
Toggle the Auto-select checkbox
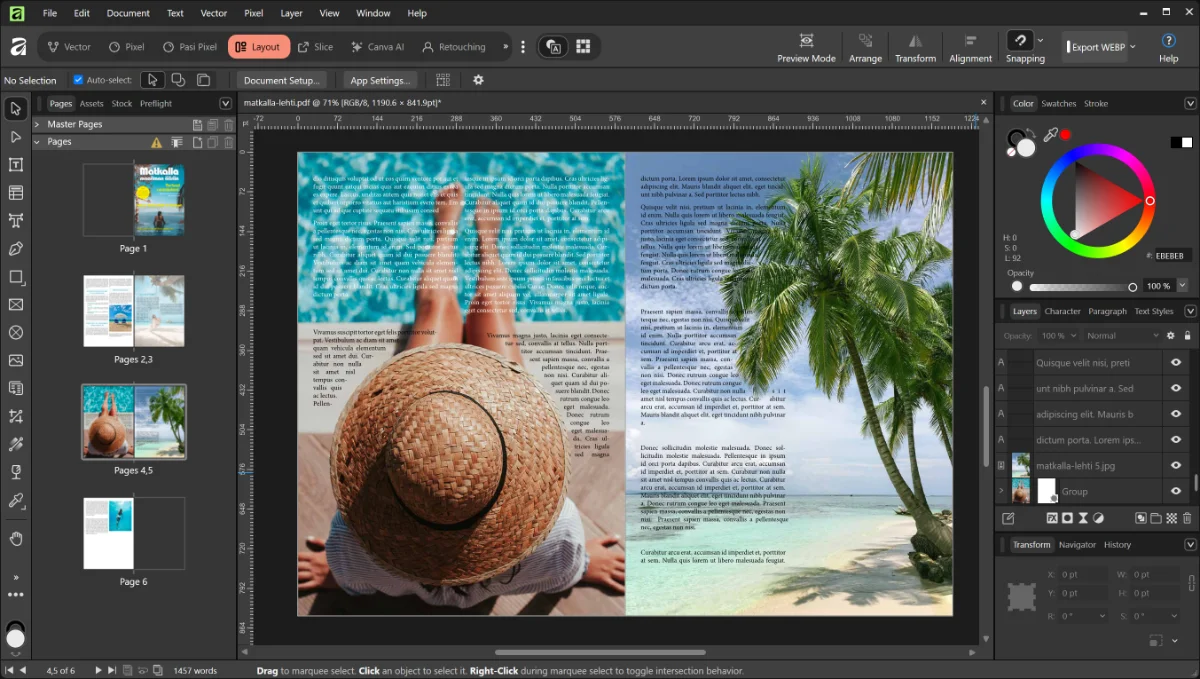tap(78, 80)
